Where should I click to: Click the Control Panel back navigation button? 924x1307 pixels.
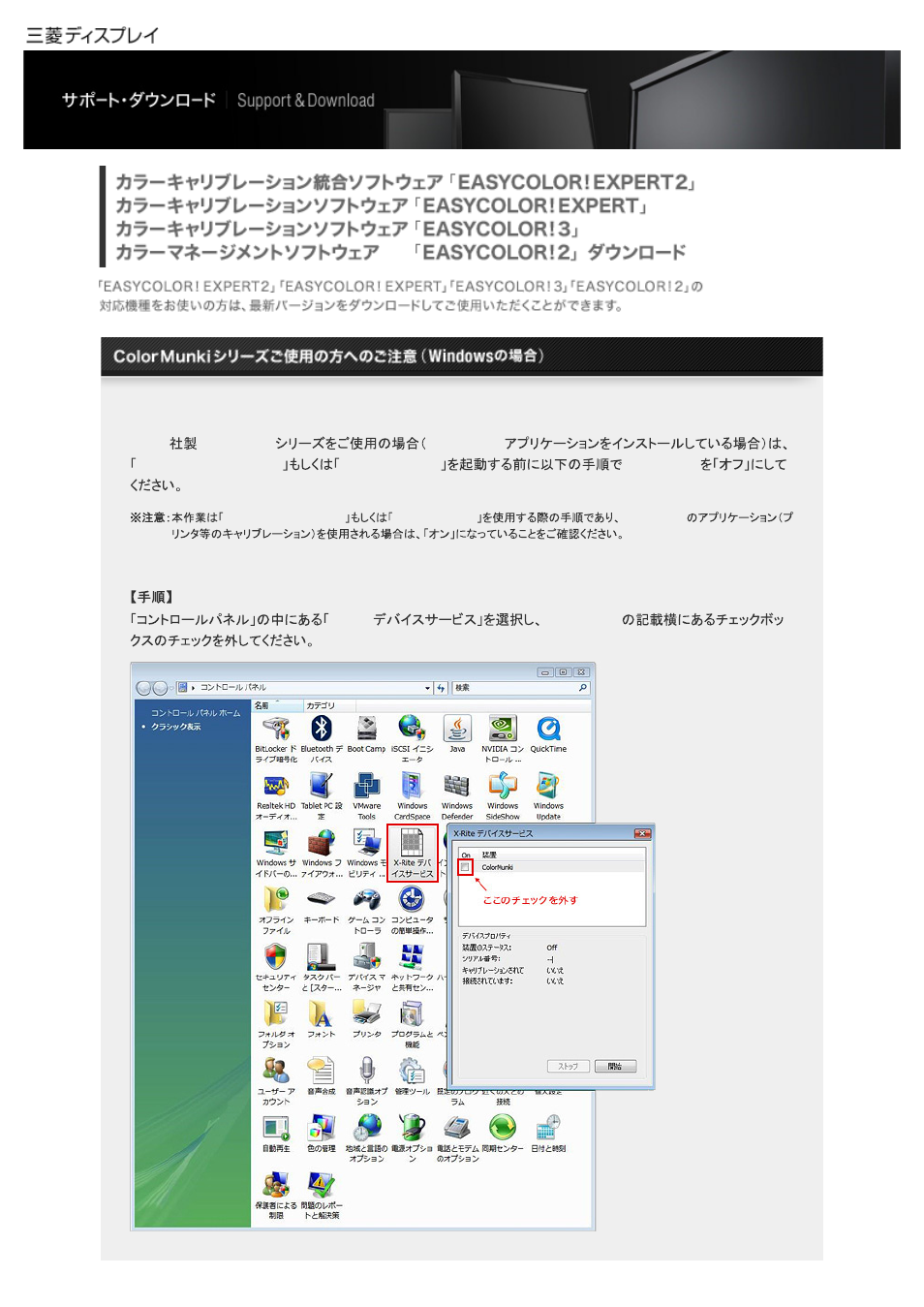[x=143, y=688]
